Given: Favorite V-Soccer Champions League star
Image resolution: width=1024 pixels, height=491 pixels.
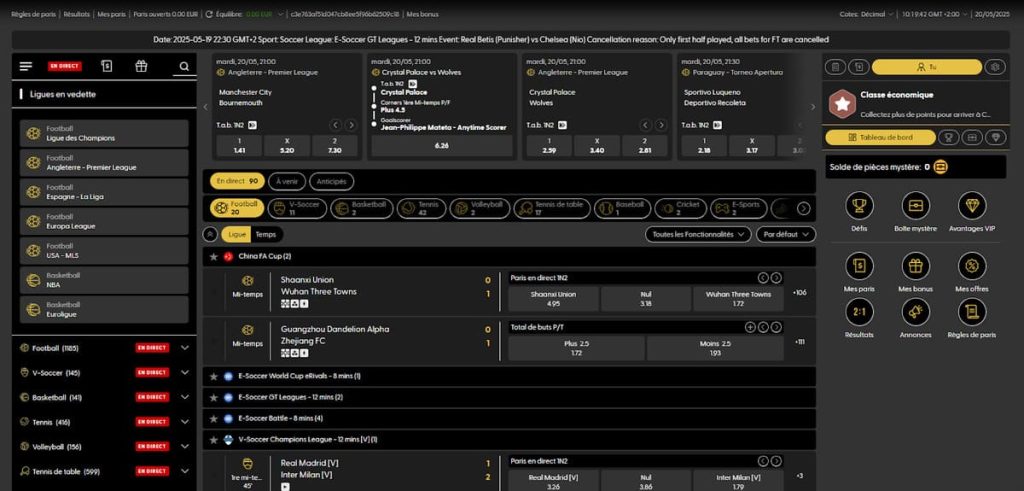Looking at the screenshot, I should point(214,440).
